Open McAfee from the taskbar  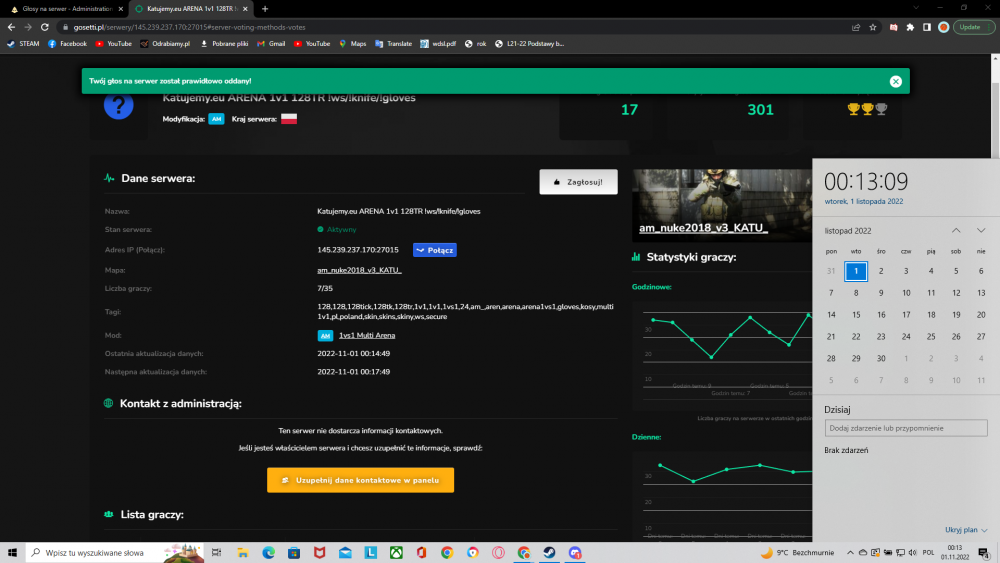point(320,553)
